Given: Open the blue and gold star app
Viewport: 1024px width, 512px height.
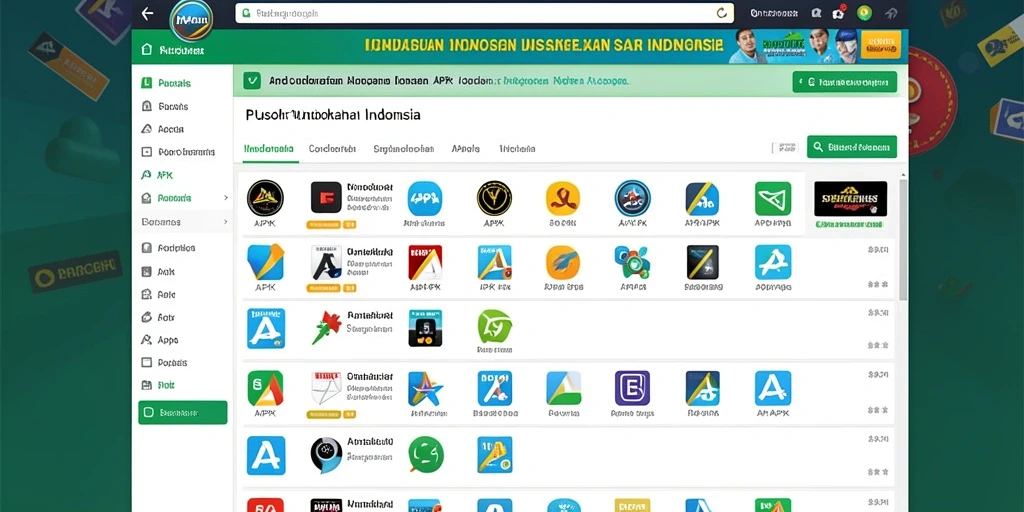Looking at the screenshot, I should click(x=424, y=389).
